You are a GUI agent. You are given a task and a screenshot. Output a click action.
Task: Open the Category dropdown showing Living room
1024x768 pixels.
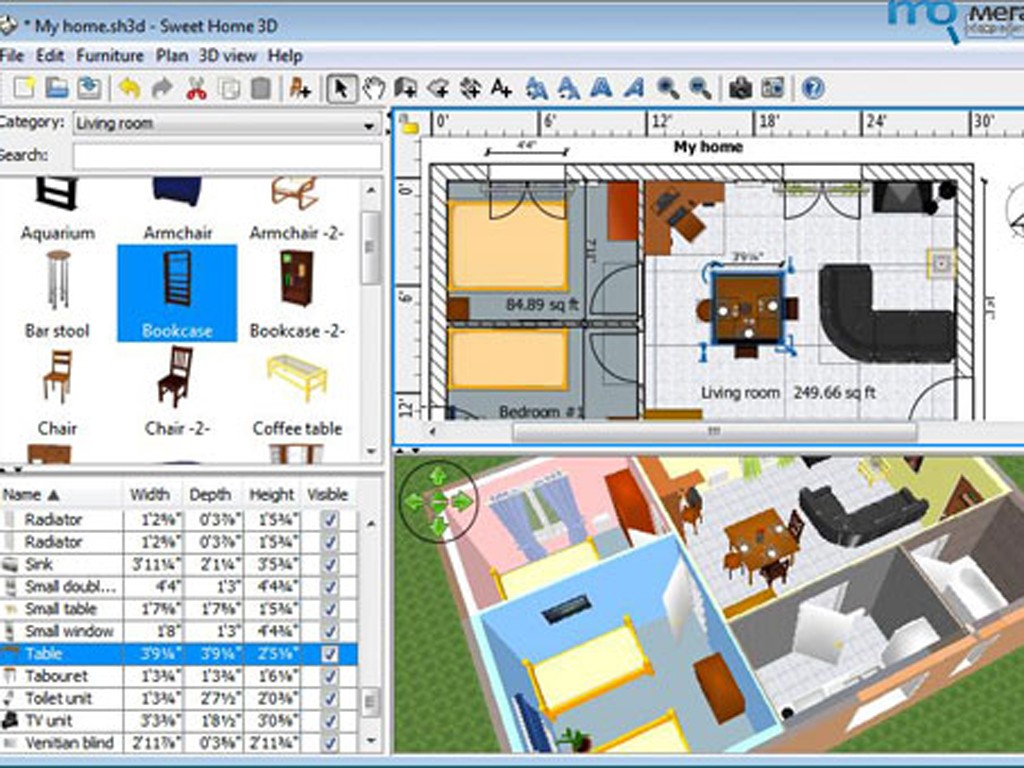click(227, 123)
